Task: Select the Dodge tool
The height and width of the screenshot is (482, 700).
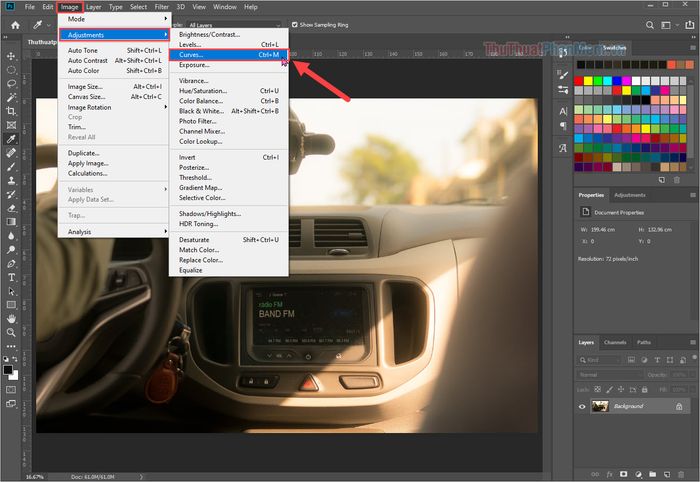Action: tap(11, 249)
